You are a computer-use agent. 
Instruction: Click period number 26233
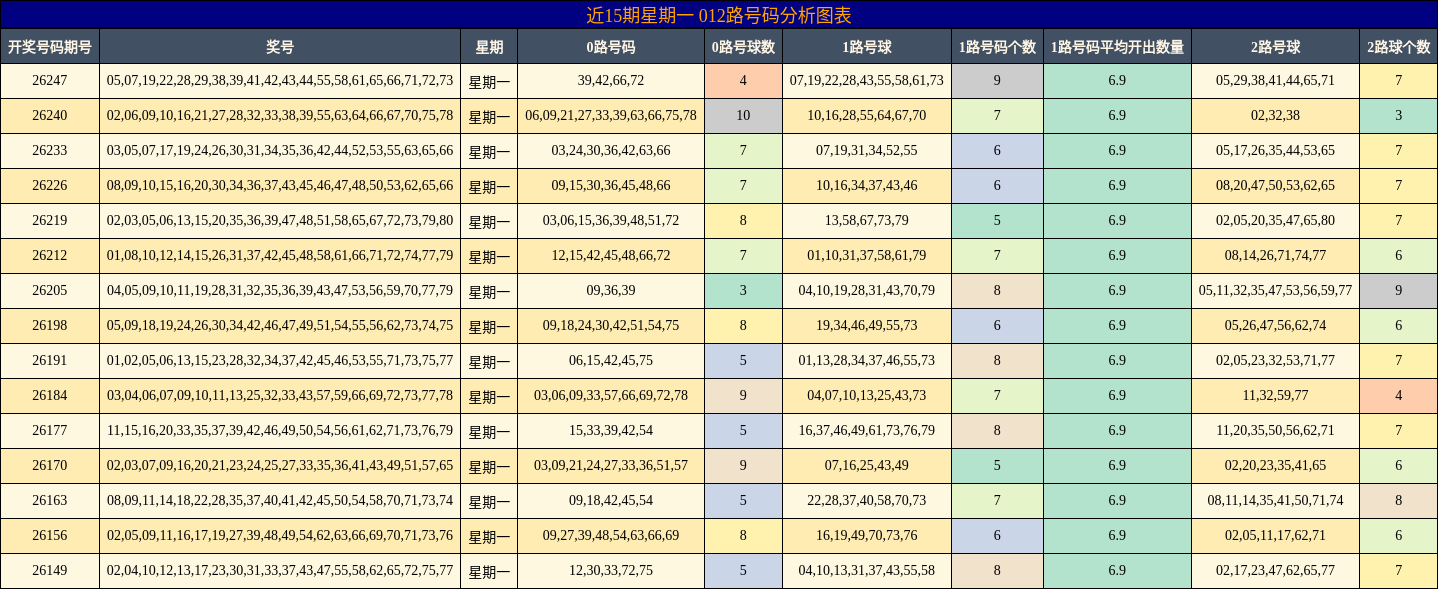coord(50,151)
